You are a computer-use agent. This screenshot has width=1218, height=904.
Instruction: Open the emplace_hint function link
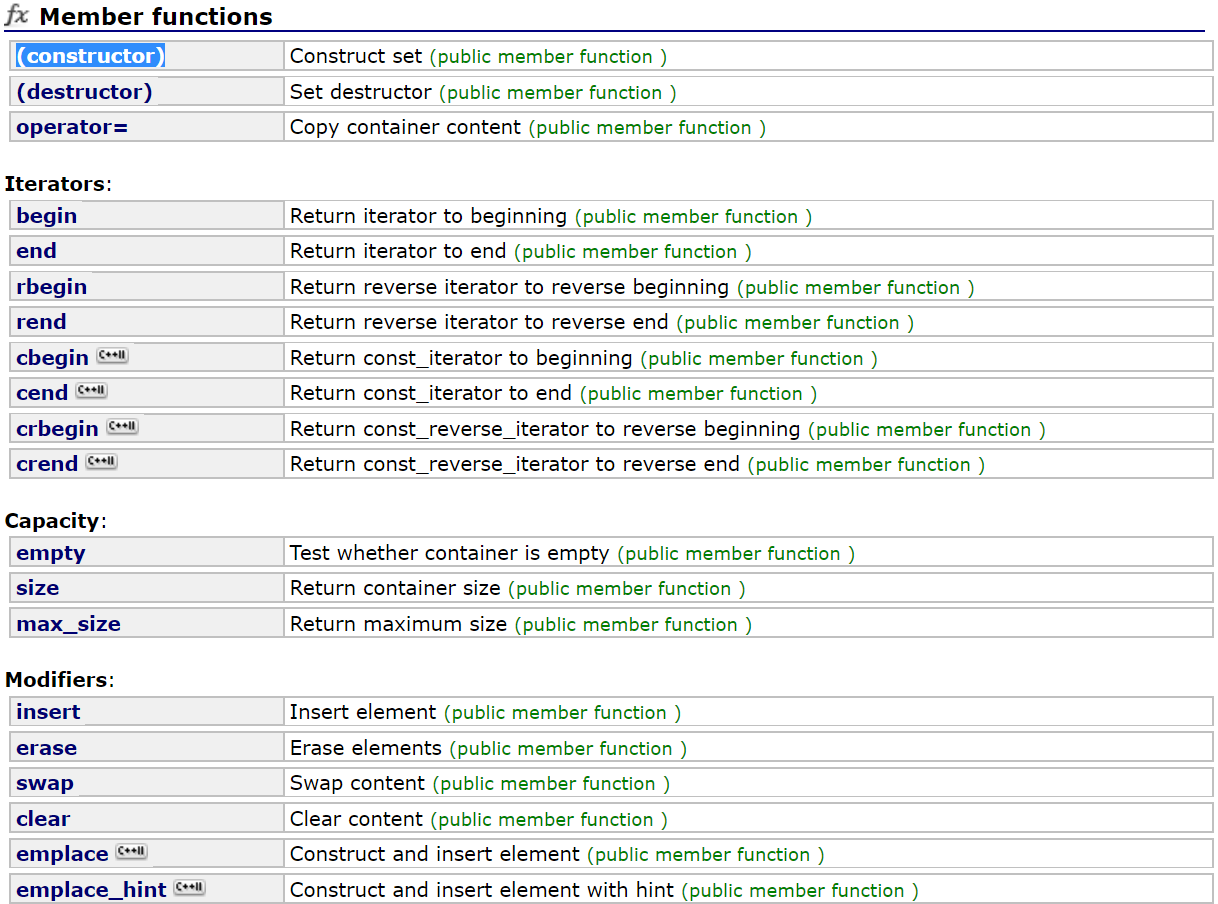(x=92, y=890)
